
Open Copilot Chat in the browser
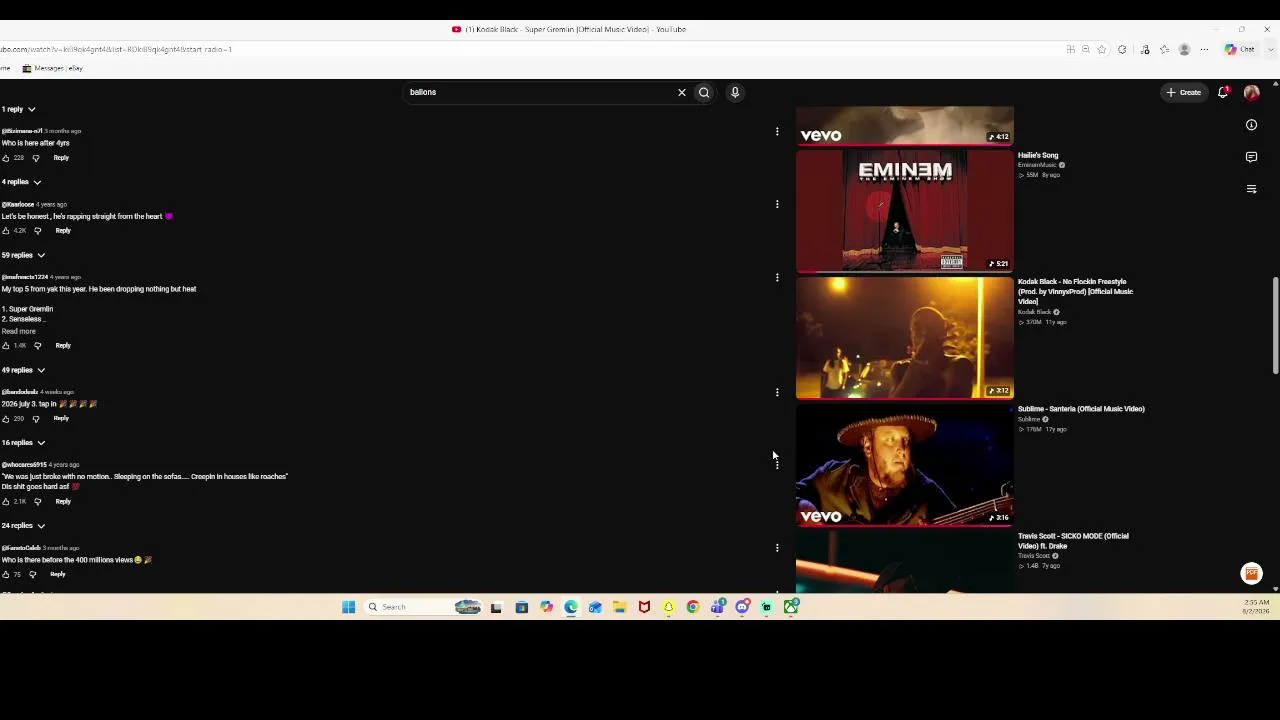(1240, 49)
